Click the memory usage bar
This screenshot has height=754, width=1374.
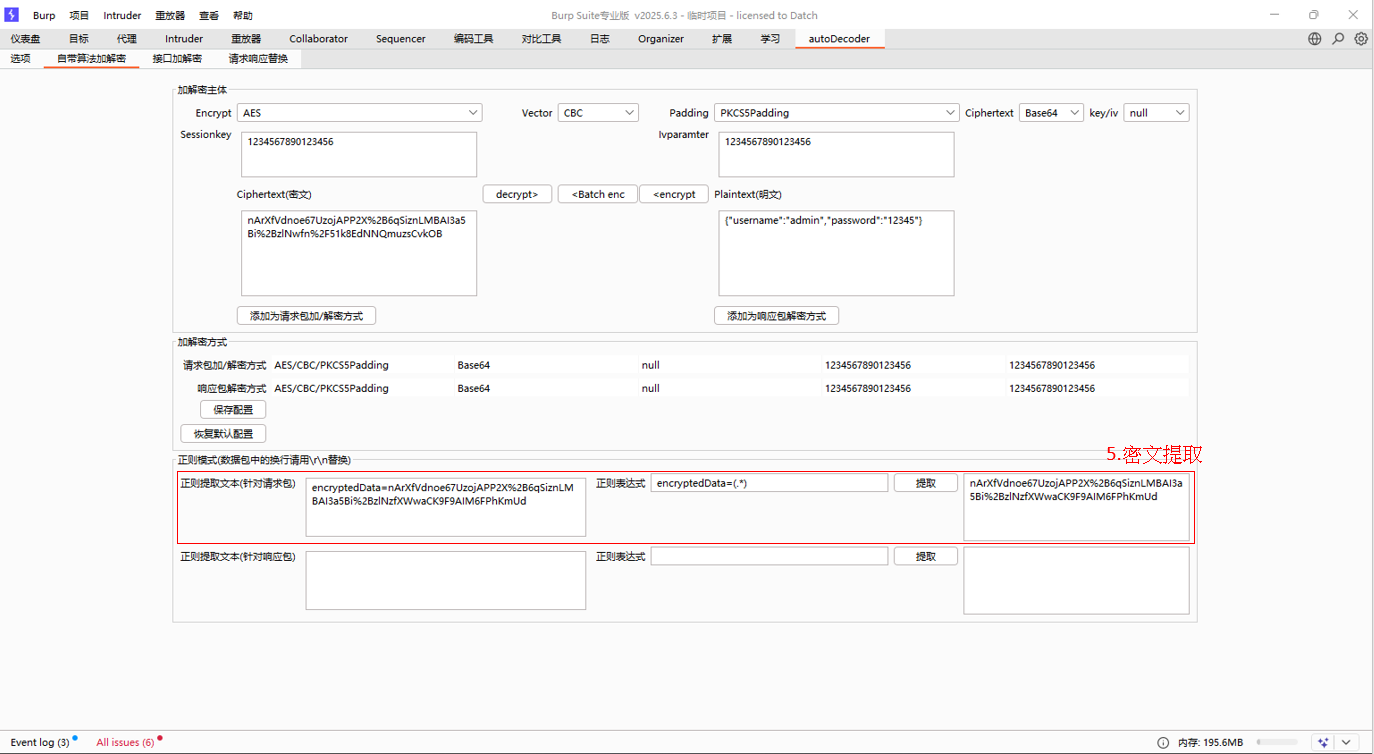click(x=1276, y=742)
